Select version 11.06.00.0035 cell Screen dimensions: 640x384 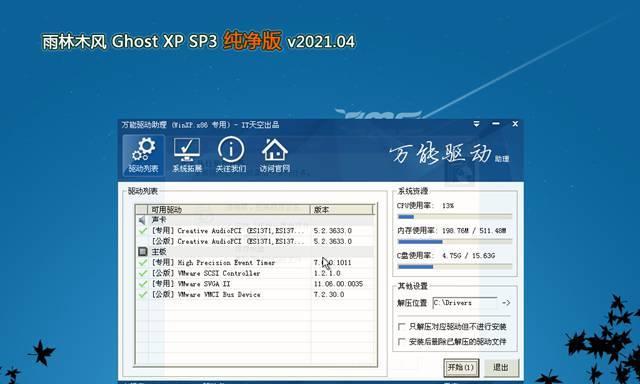click(x=338, y=284)
